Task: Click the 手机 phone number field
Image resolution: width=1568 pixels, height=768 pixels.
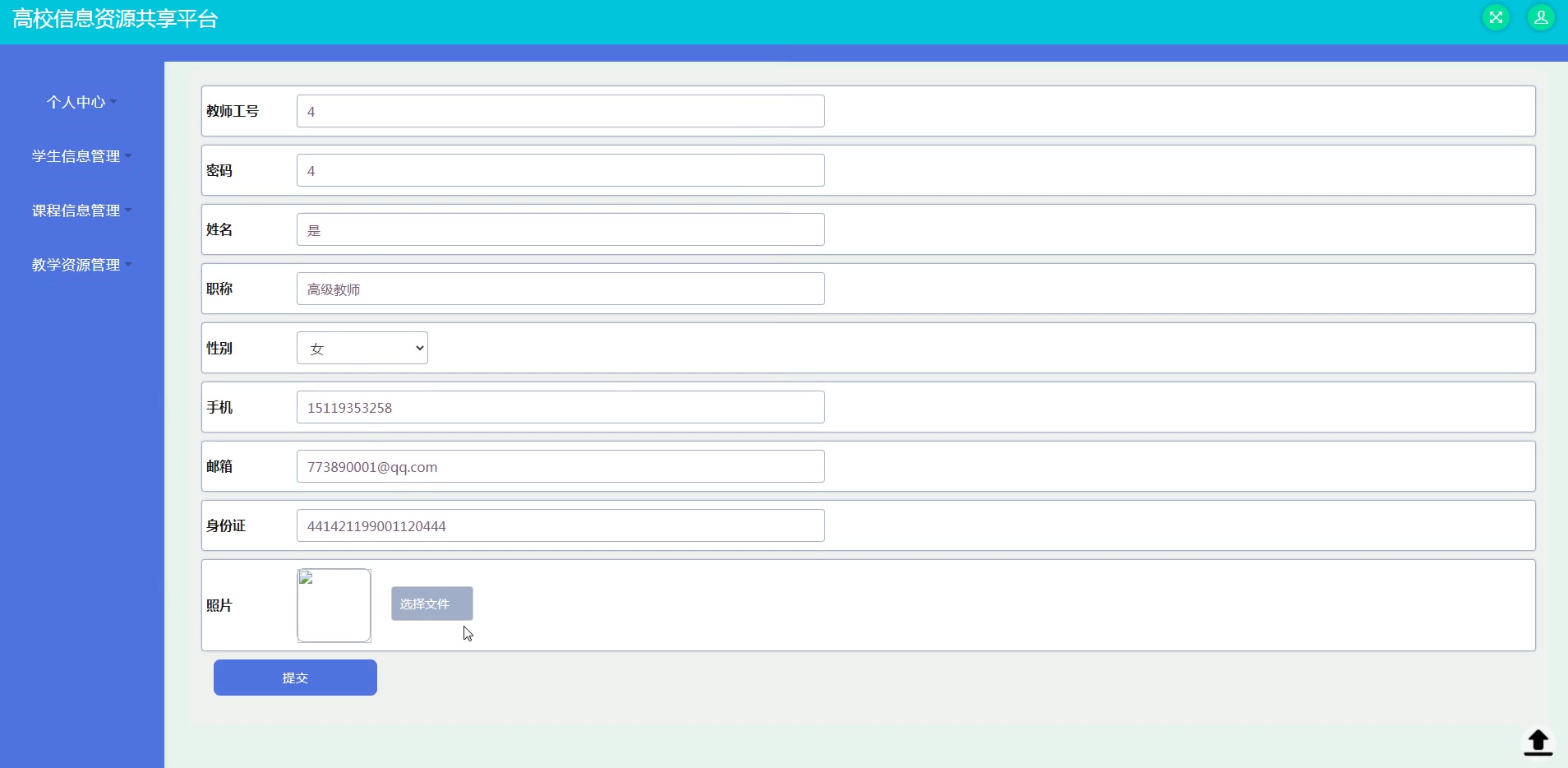Action: click(560, 407)
